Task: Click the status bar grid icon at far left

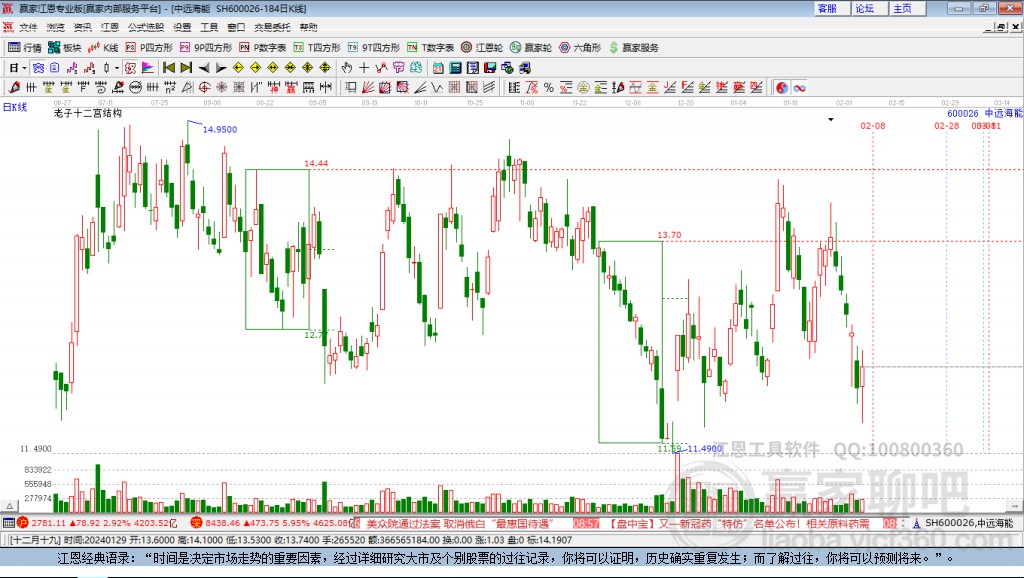Action: point(8,523)
